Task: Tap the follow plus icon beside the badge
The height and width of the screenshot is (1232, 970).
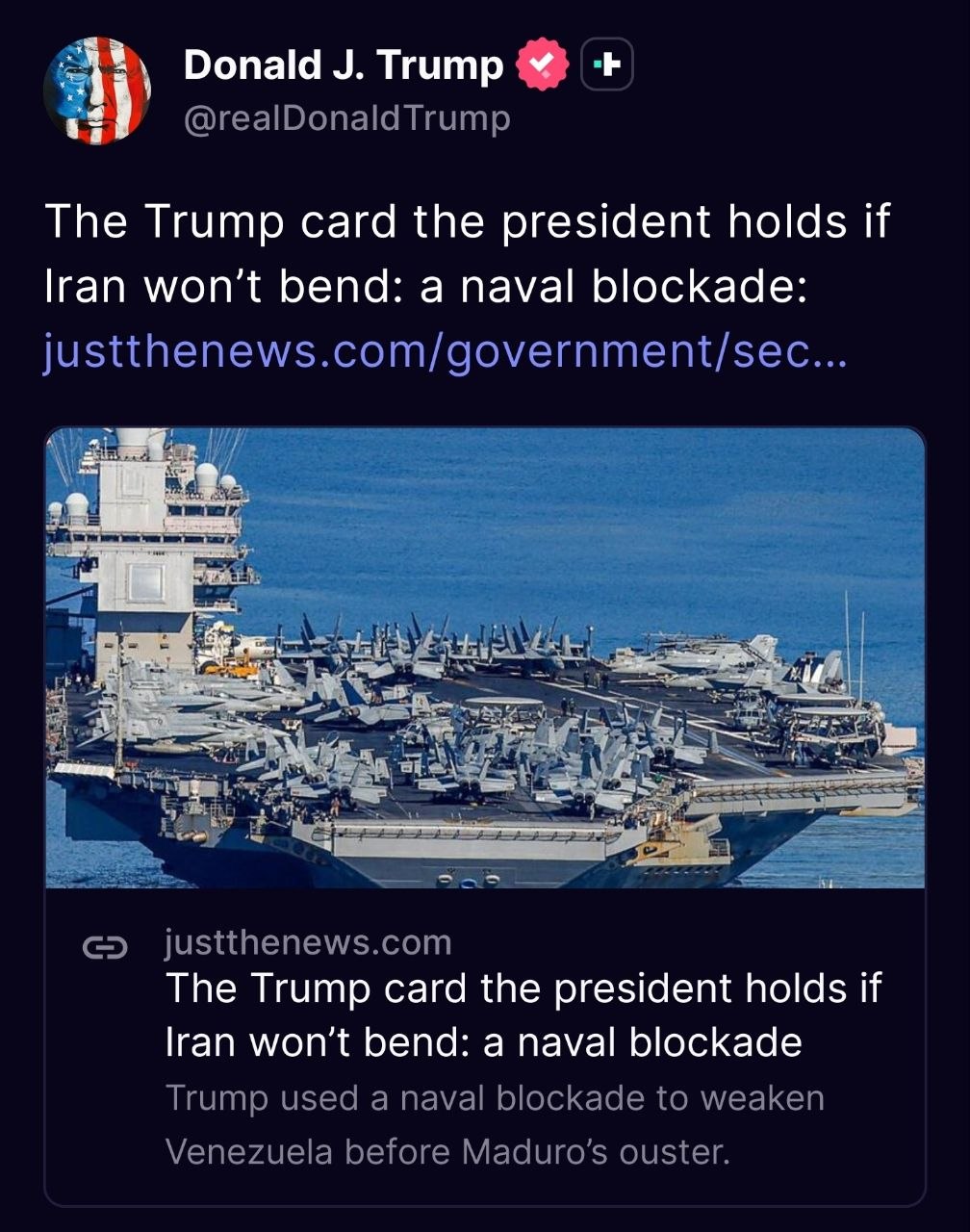Action: [607, 64]
